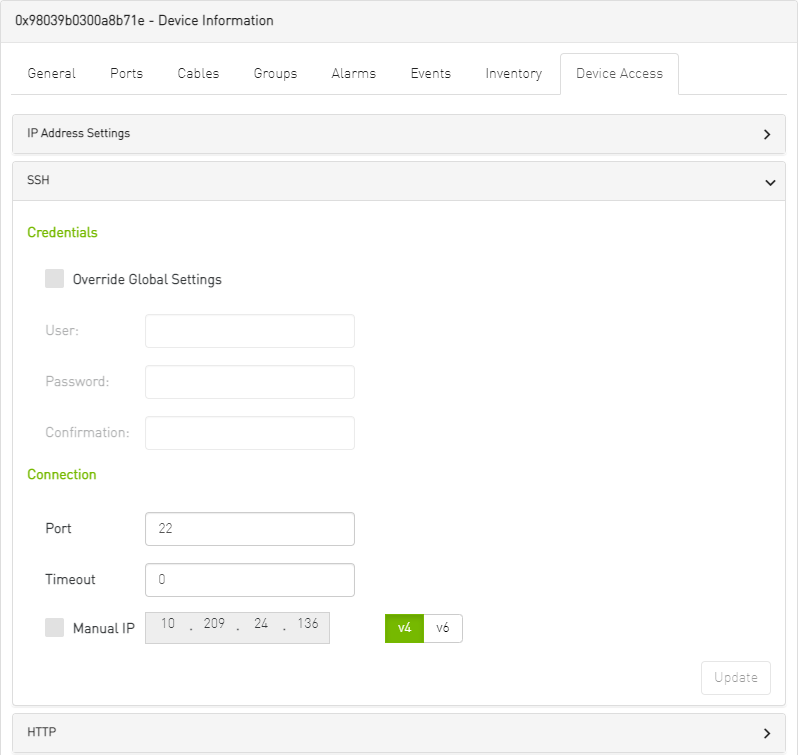The height and width of the screenshot is (755, 798).
Task: Go to the Groups tab
Action: click(x=275, y=74)
